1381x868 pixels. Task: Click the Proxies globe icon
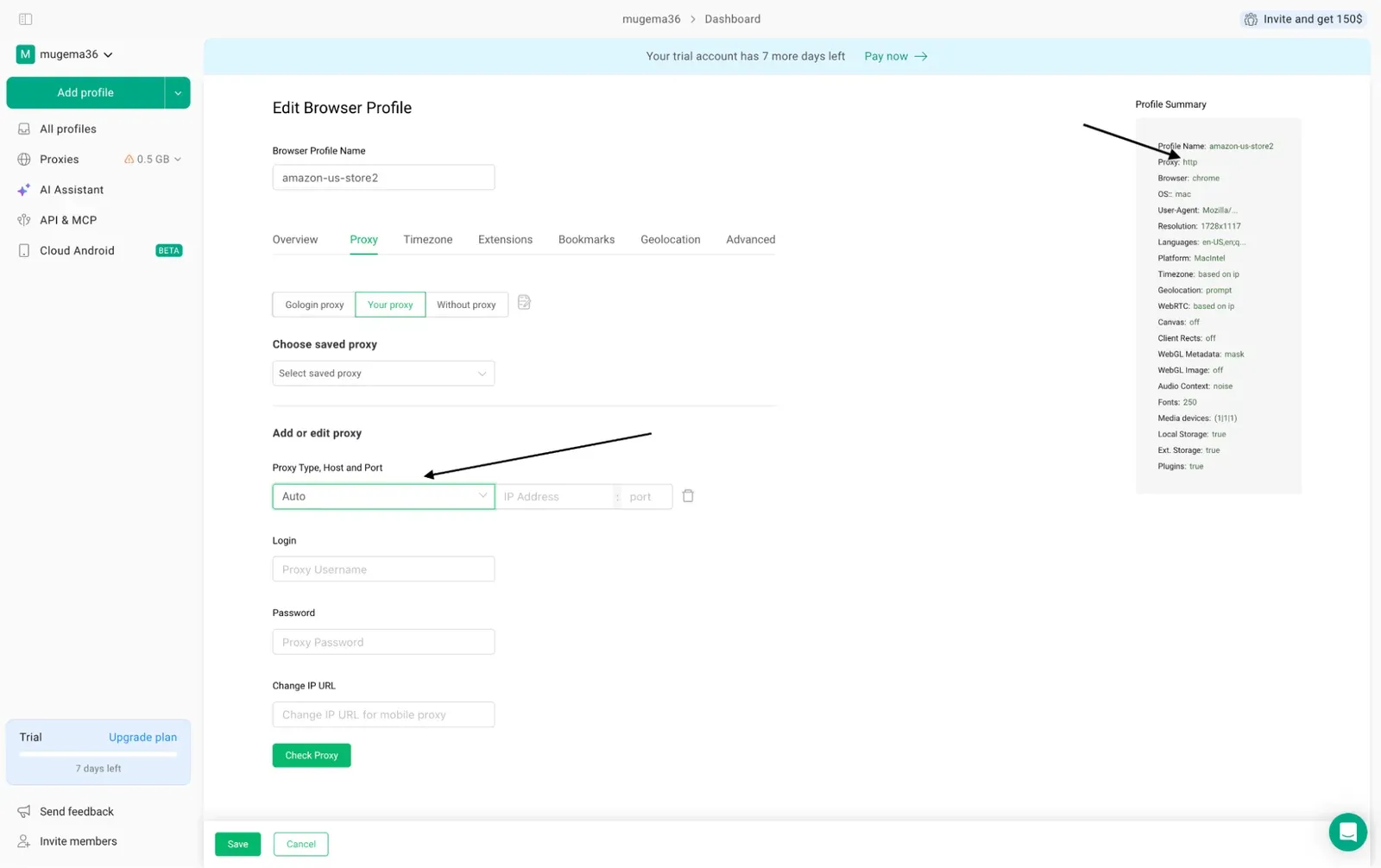(24, 160)
